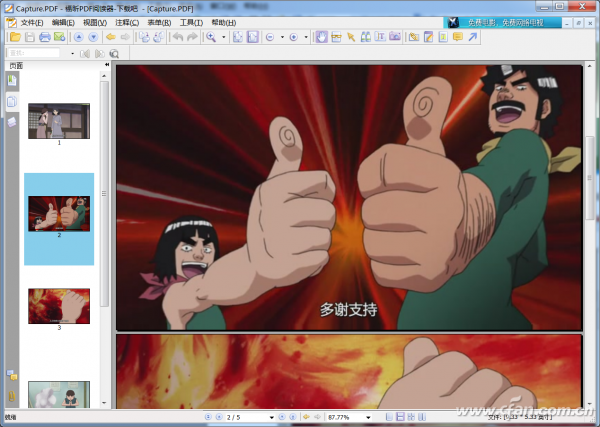This screenshot has height=427, width=600.
Task: Zoom in with the plus circle icon
Action: click(x=293, y=37)
